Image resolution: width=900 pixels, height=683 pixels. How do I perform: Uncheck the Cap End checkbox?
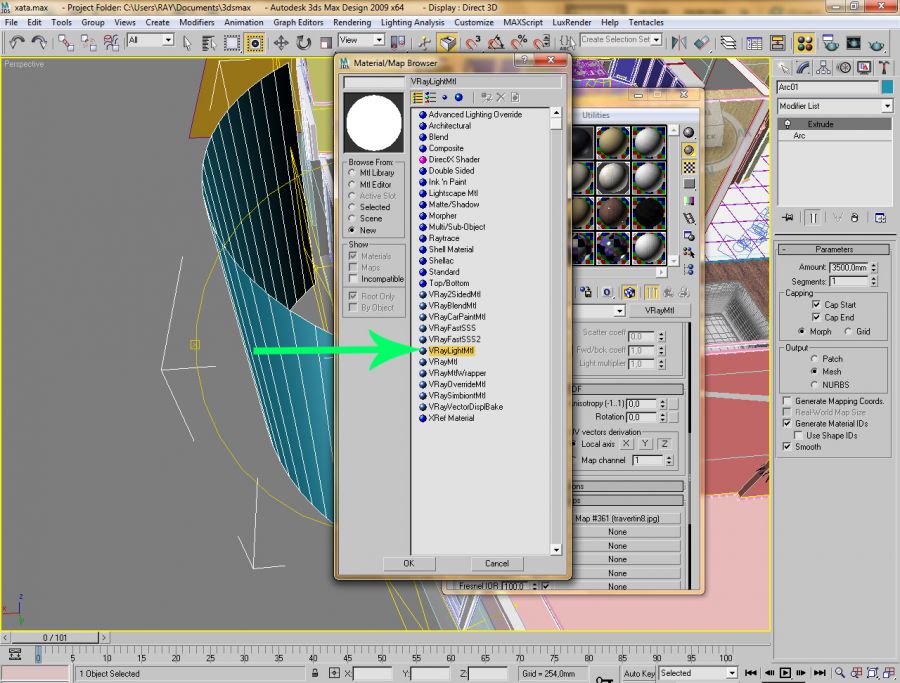click(816, 317)
